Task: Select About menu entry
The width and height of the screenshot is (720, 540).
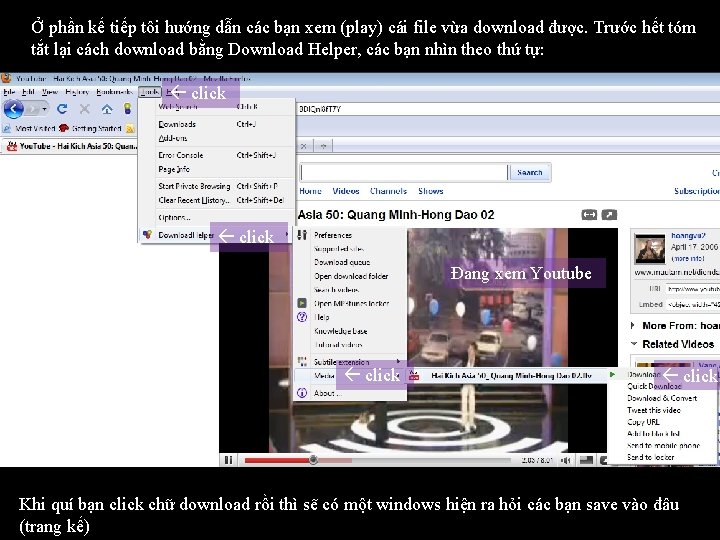Action: point(350,393)
